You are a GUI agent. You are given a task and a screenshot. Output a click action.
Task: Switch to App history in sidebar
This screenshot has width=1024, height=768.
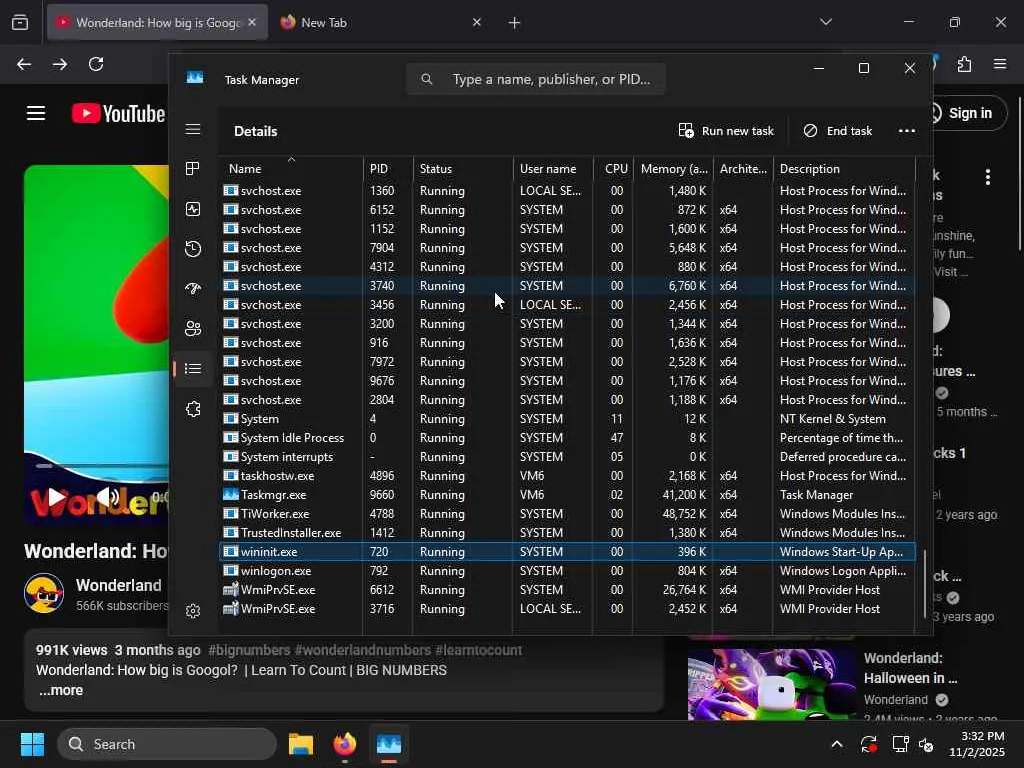point(193,249)
